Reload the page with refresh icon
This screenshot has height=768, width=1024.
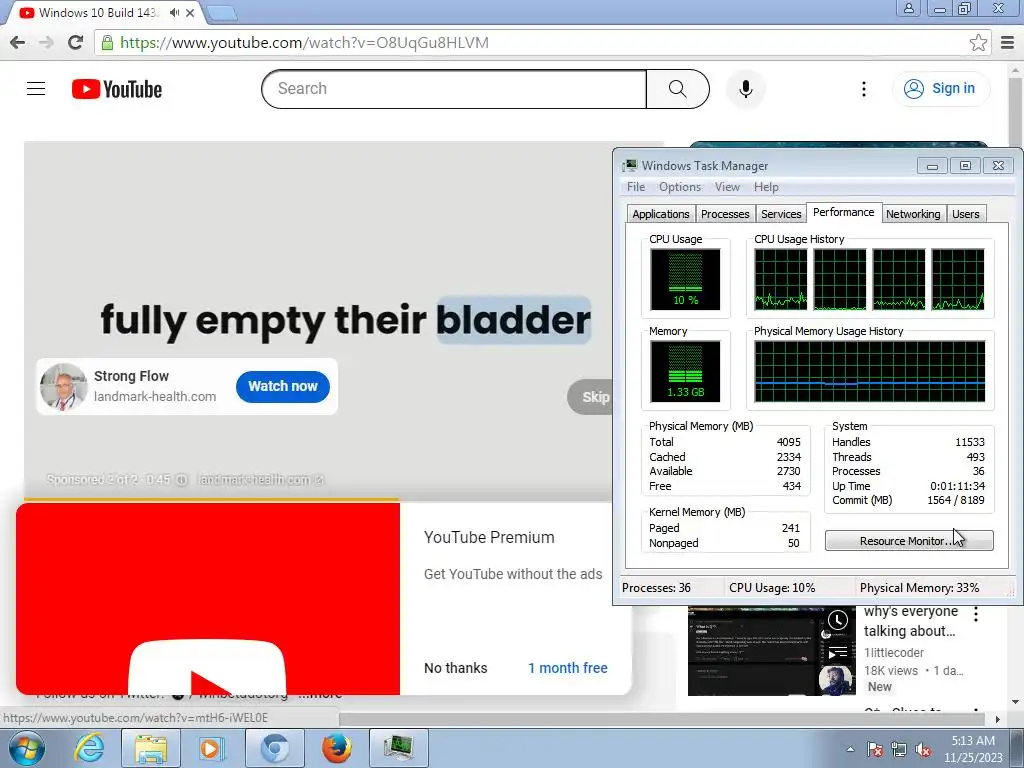(x=75, y=42)
